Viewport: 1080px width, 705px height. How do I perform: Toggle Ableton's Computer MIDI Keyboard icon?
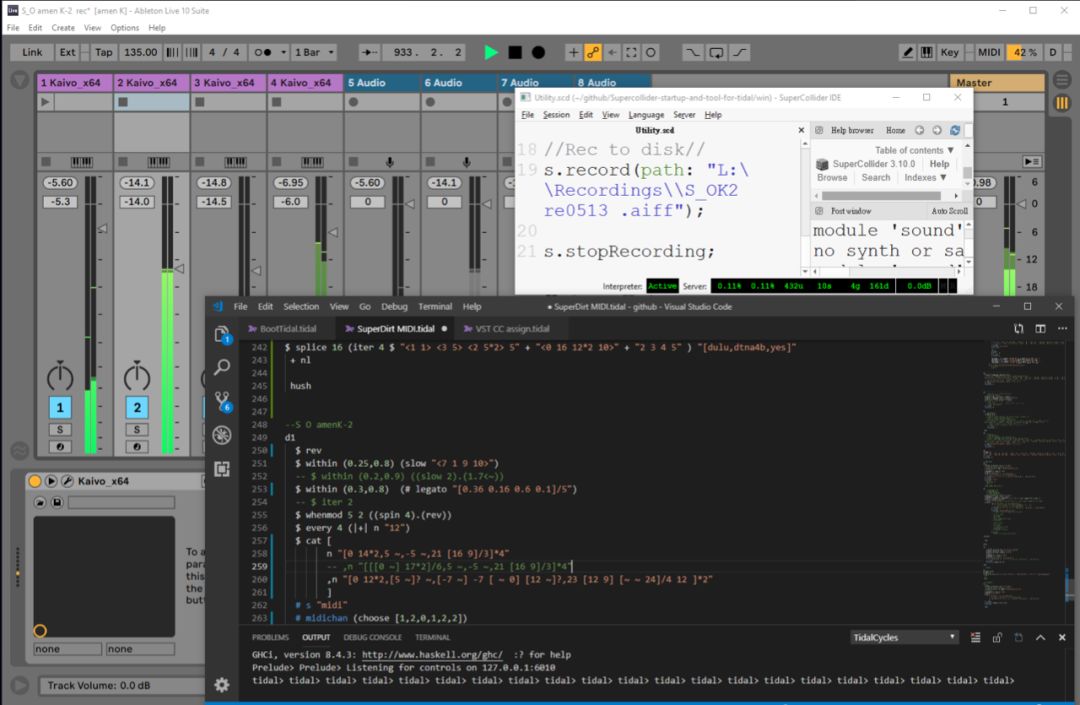(927, 52)
